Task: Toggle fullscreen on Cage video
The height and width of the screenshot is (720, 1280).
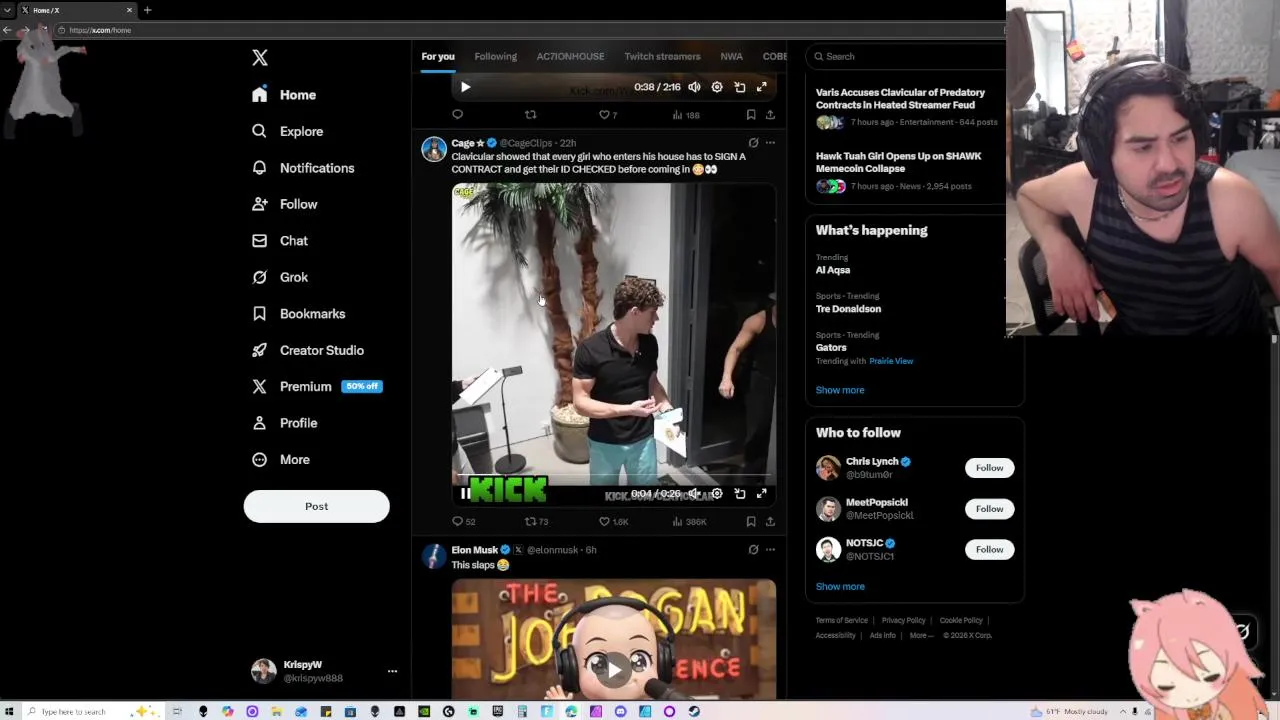Action: [x=762, y=493]
